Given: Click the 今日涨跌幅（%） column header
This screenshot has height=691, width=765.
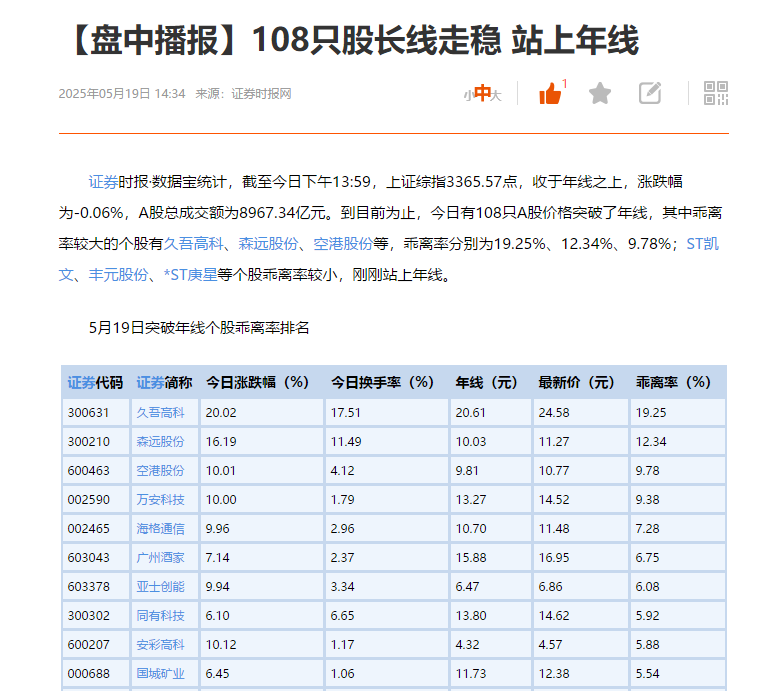Looking at the screenshot, I should click(258, 383).
